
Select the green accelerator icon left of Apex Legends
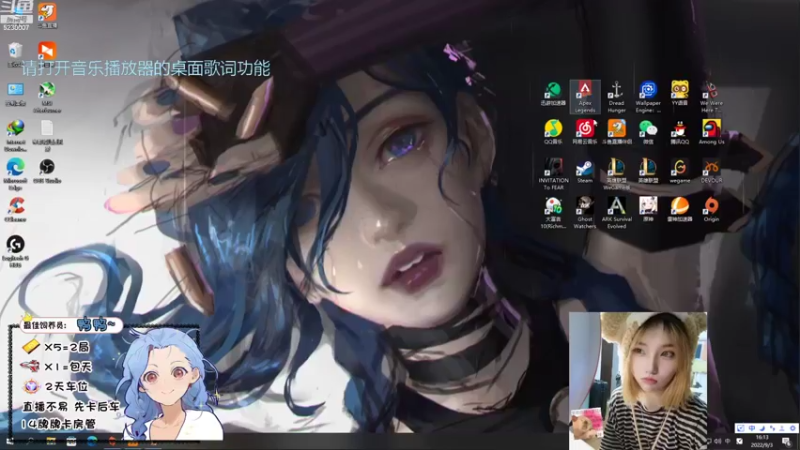[553, 93]
